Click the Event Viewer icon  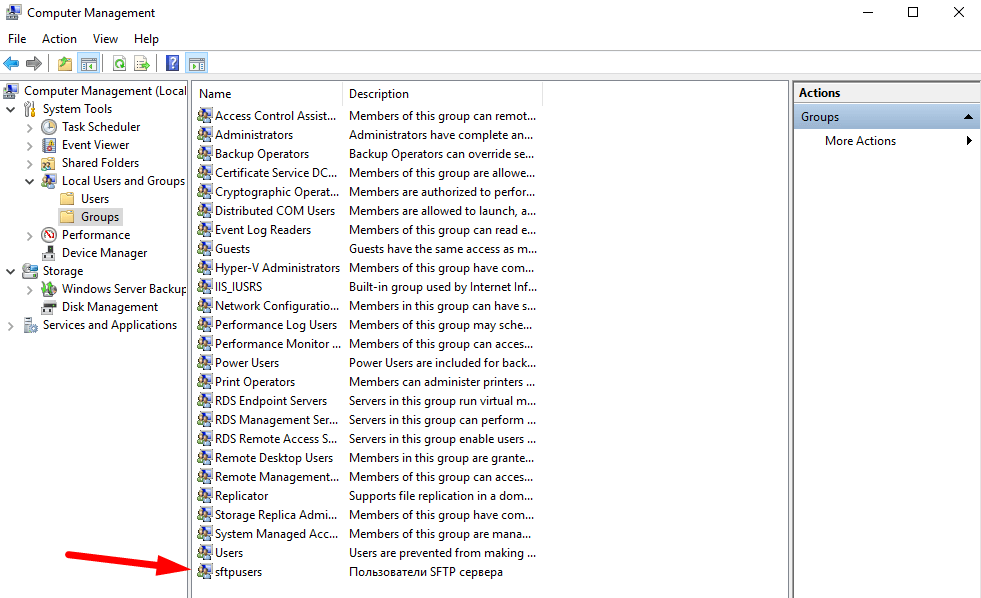click(49, 145)
